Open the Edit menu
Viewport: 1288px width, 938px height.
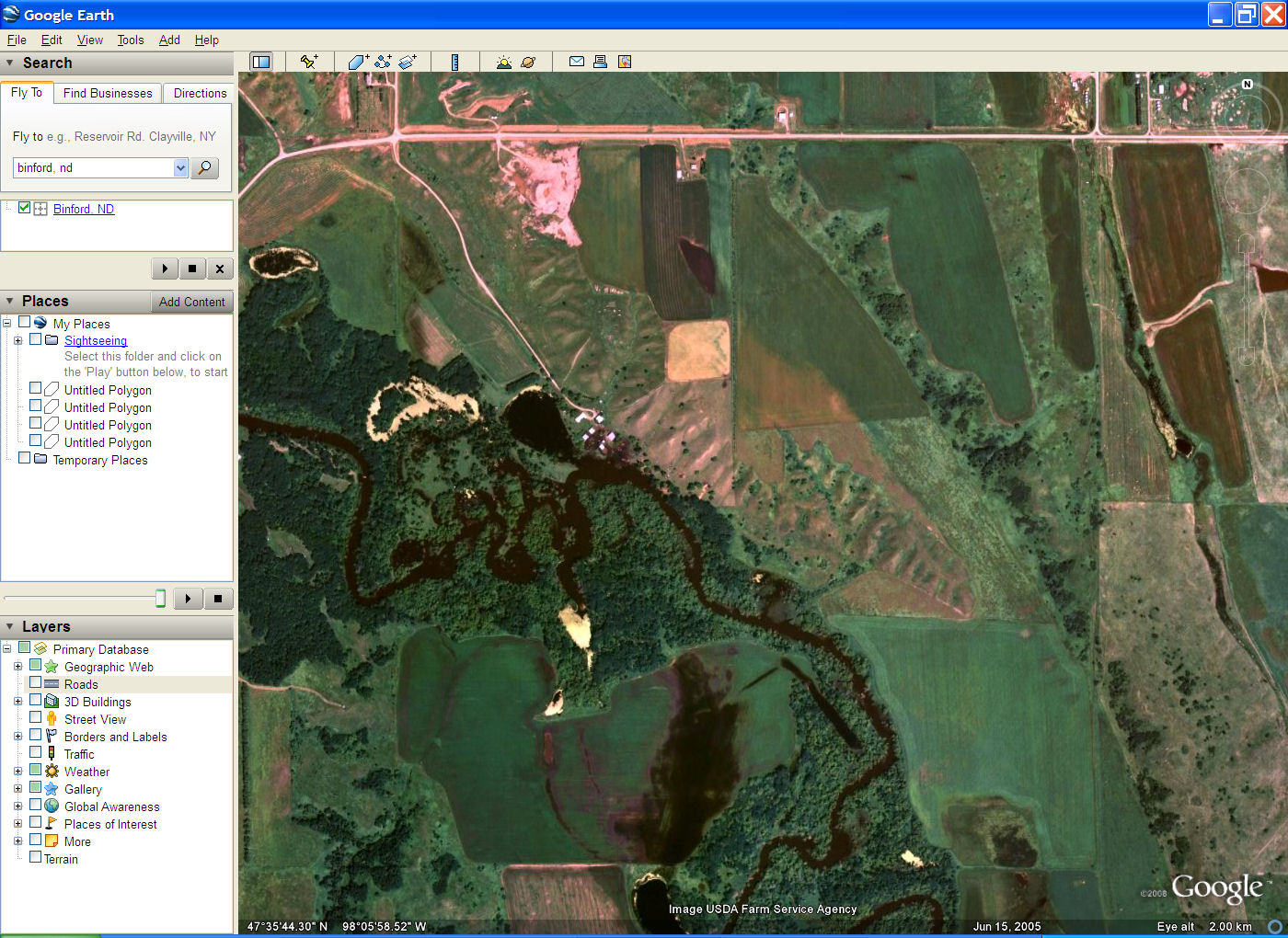point(52,40)
